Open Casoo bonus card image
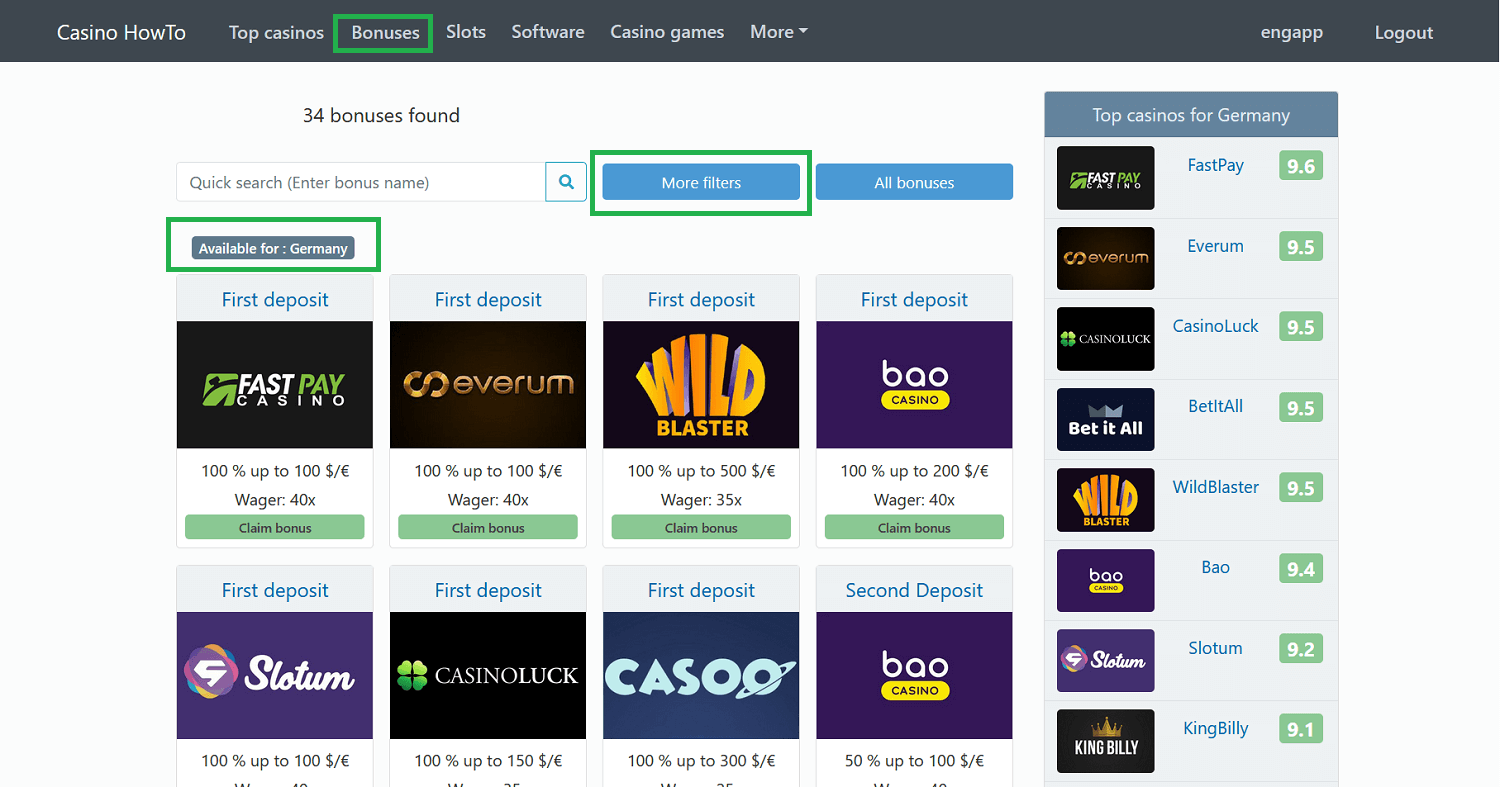 coord(701,676)
